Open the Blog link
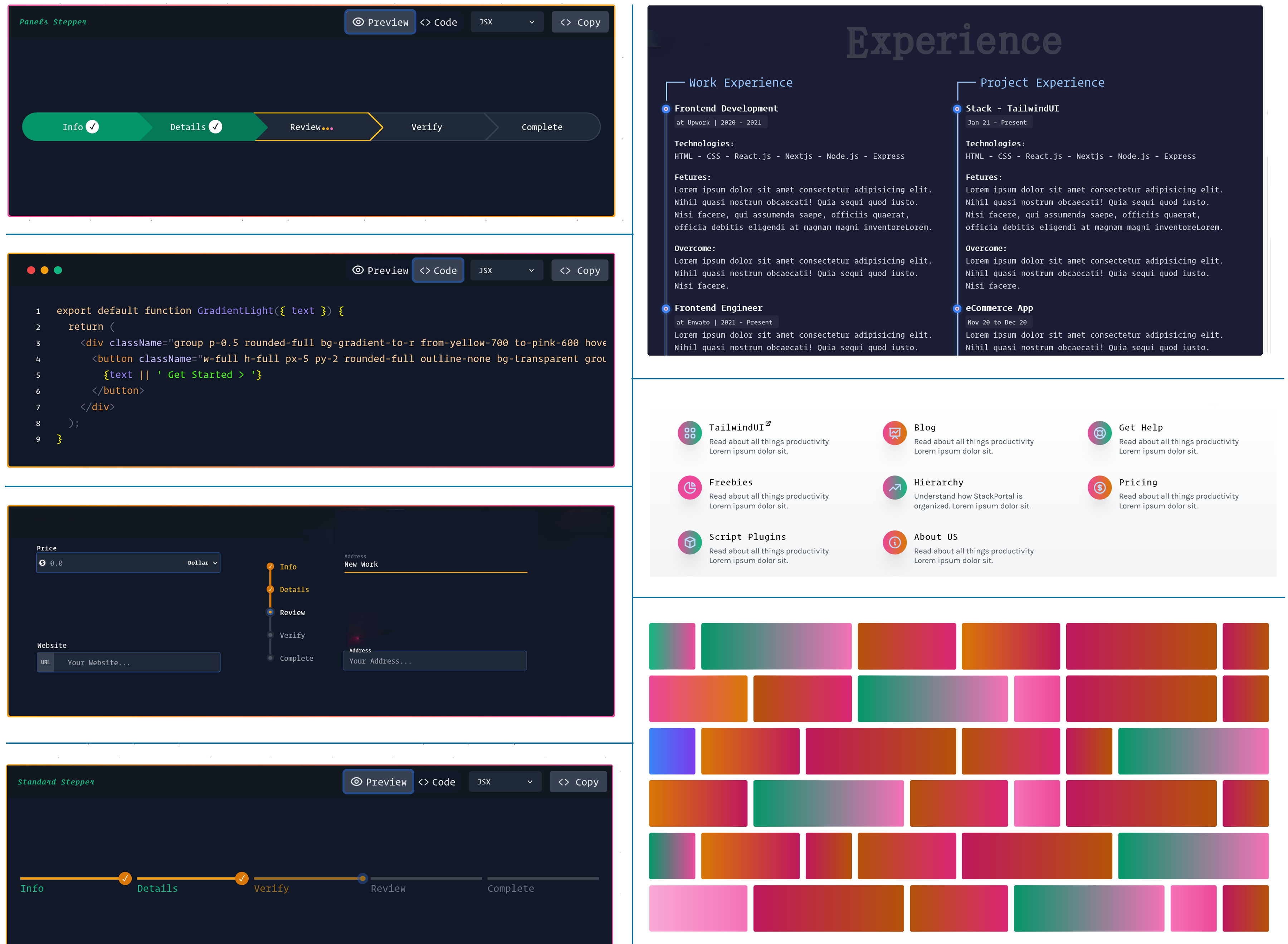 [924, 427]
